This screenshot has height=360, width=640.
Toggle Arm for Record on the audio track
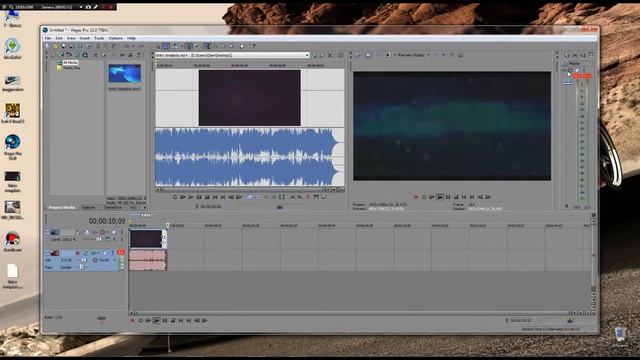78,253
